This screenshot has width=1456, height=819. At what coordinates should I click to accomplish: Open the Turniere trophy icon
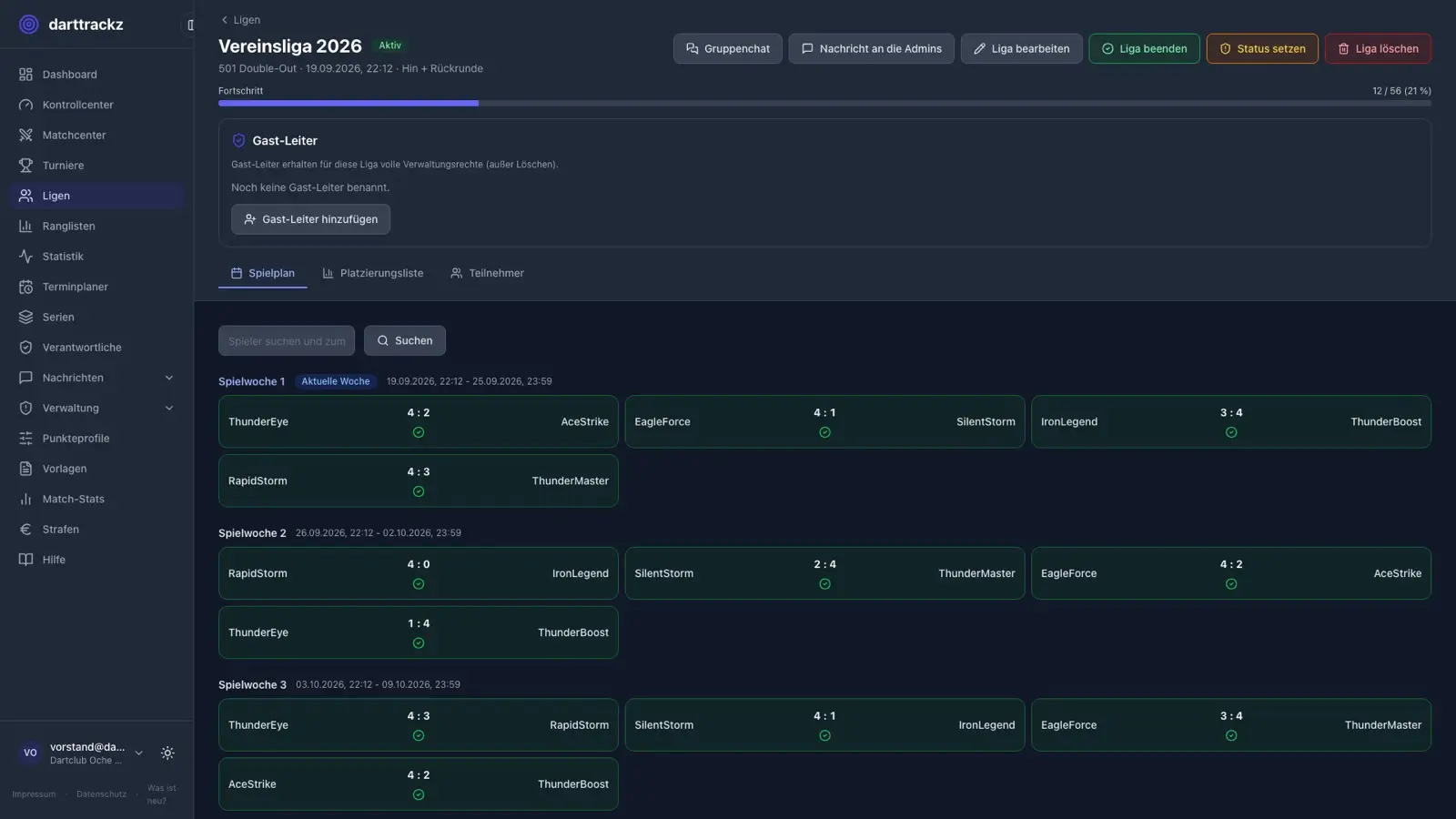pos(25,166)
